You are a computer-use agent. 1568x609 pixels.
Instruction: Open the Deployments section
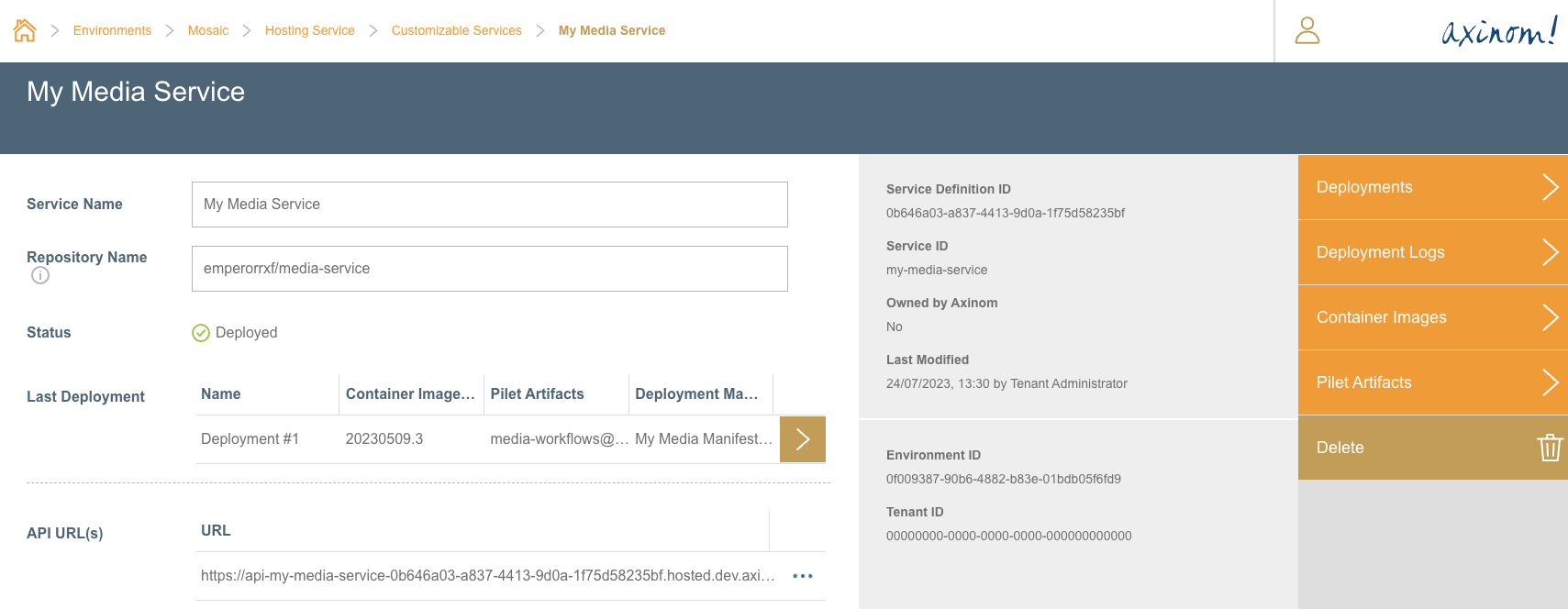(x=1432, y=187)
